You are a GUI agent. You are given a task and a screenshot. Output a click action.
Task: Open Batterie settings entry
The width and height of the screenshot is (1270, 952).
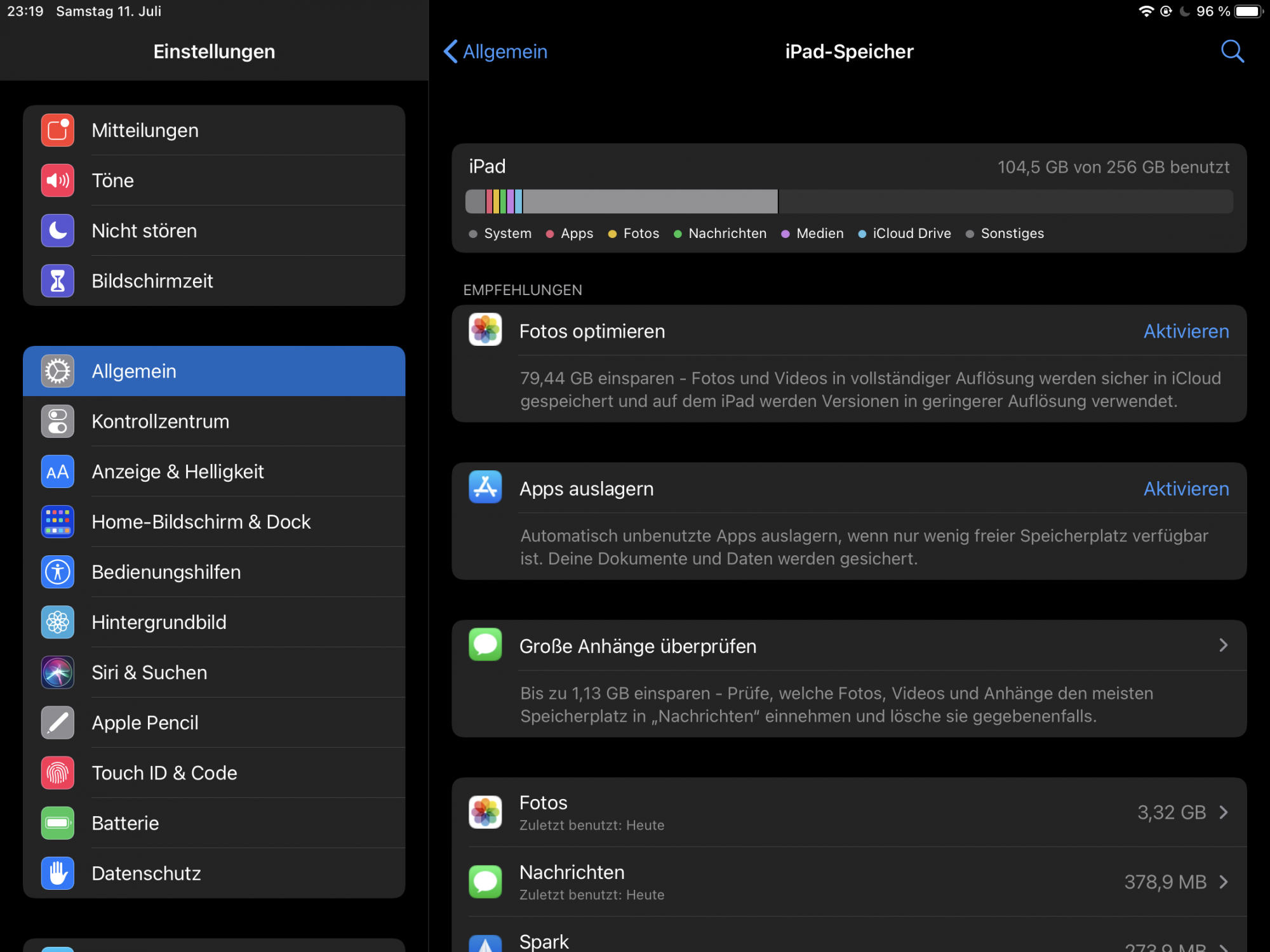click(126, 823)
